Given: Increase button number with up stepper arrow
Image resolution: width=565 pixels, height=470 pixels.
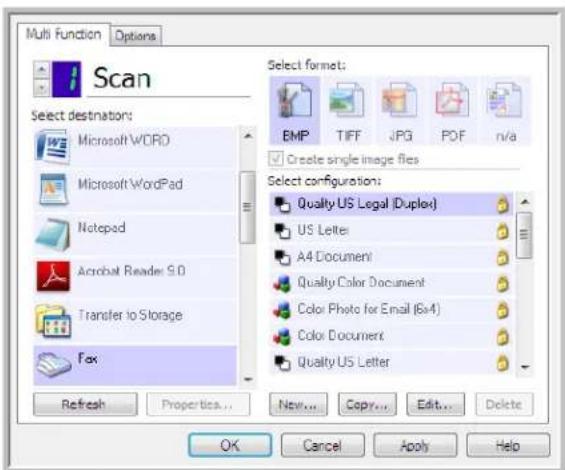Looking at the screenshot, I should point(42,70).
